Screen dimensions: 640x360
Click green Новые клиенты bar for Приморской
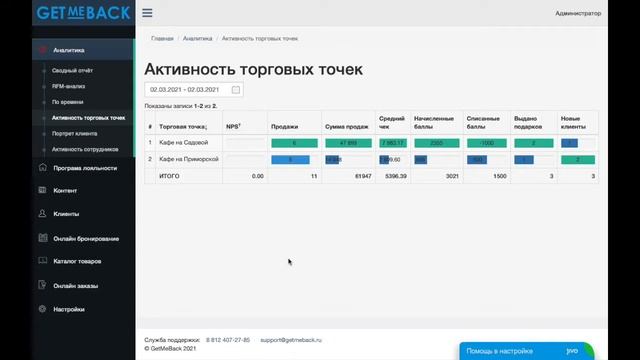tap(578, 160)
